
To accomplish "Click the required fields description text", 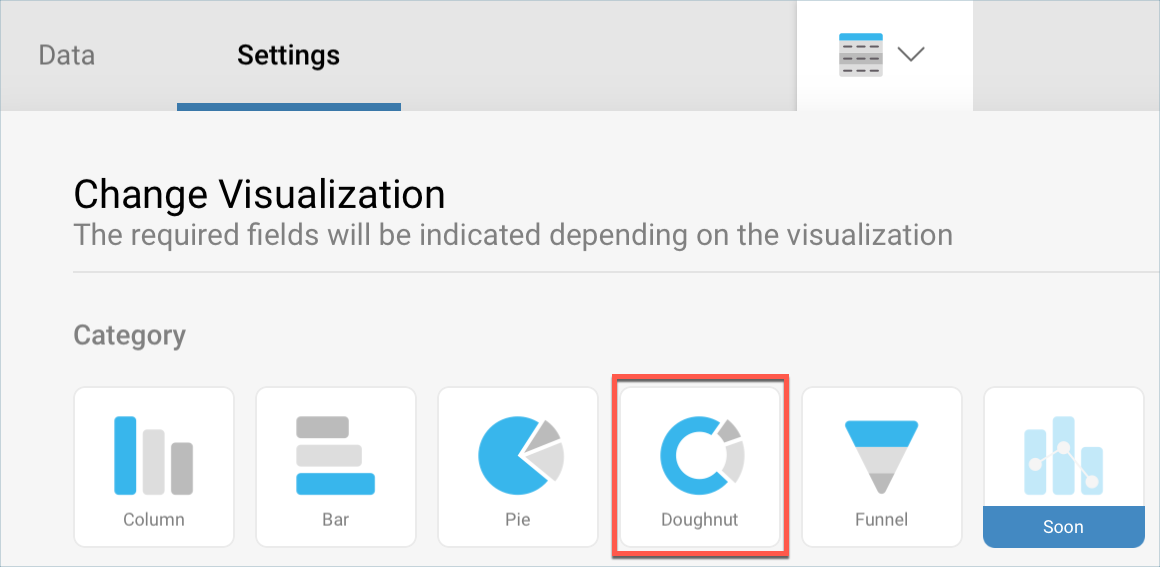I will (x=513, y=236).
